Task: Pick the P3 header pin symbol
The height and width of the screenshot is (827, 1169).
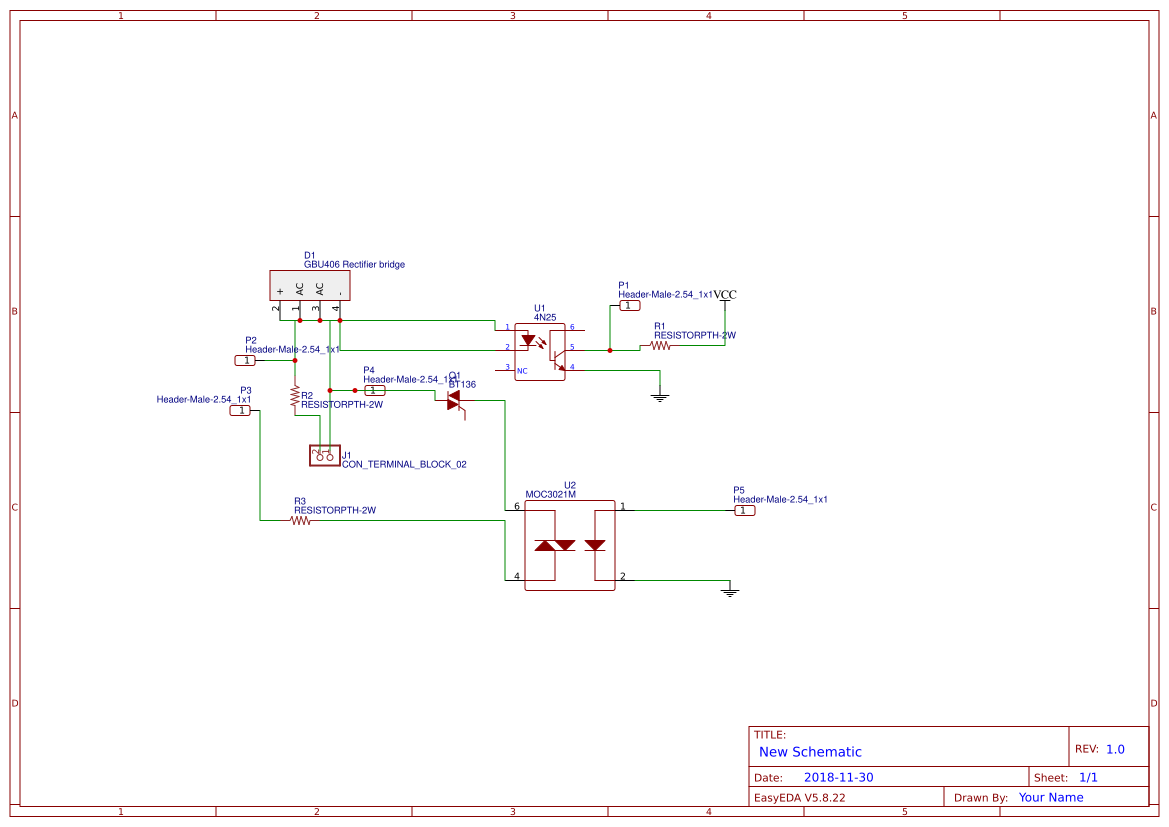Action: [240, 411]
